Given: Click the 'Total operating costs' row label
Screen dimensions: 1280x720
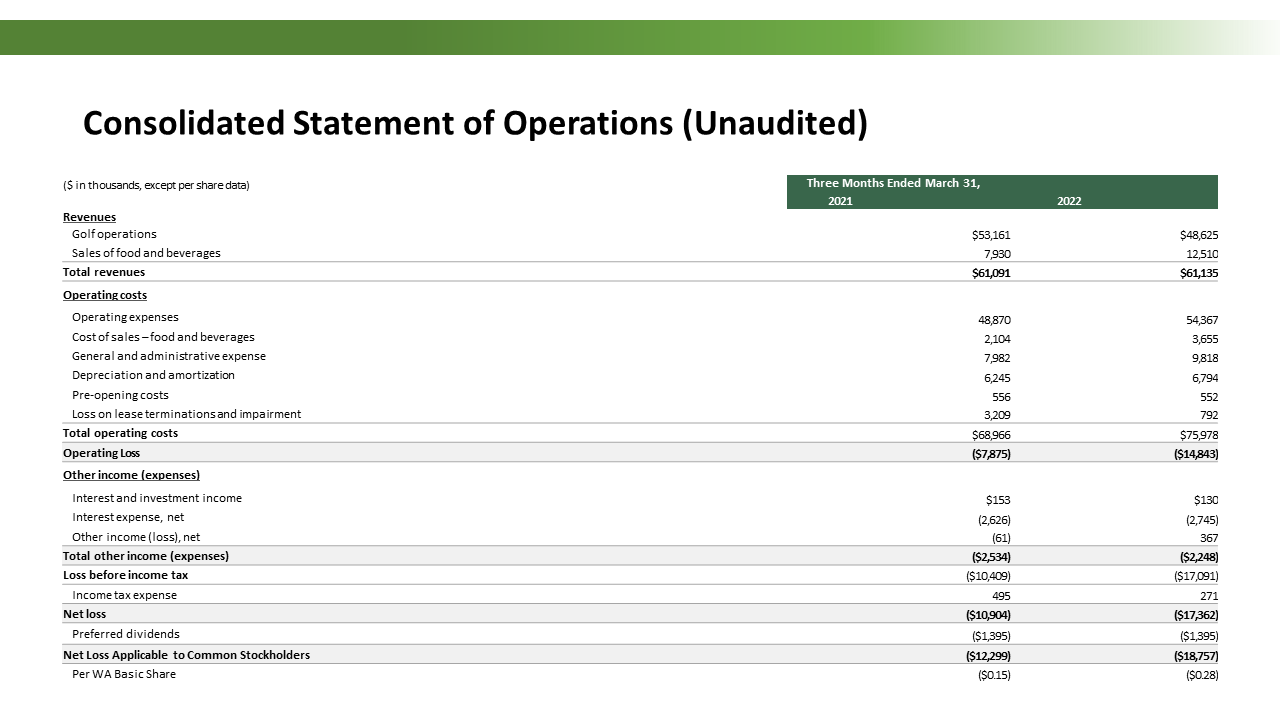Looking at the screenshot, I should click(x=120, y=433).
